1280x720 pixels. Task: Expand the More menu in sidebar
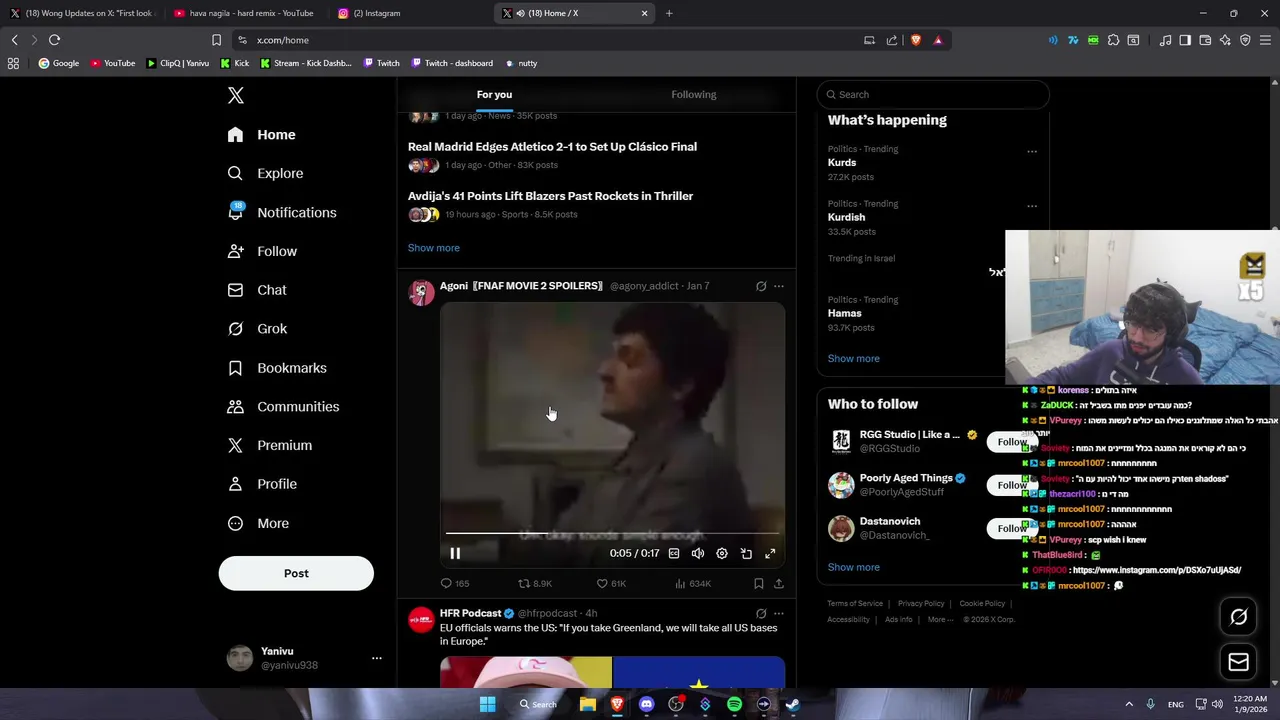click(258, 523)
